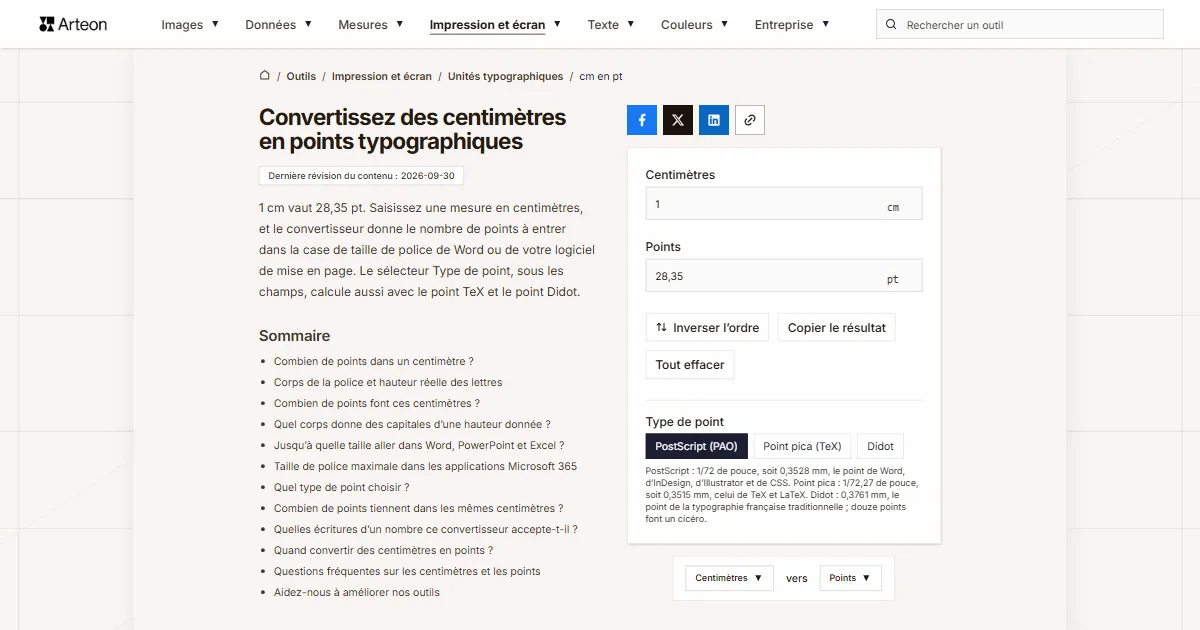Open the Centimètres source unit dropdown
The width and height of the screenshot is (1200, 630).
click(729, 578)
